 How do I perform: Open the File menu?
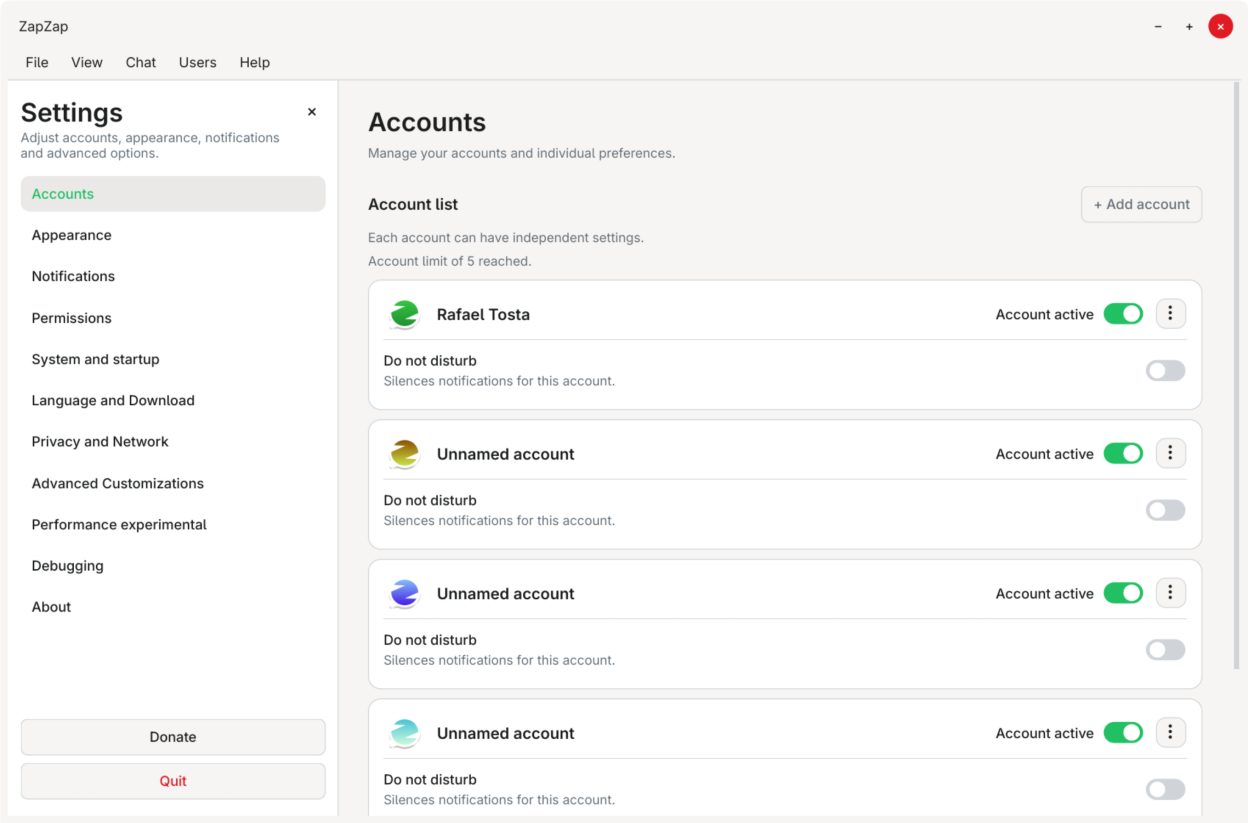click(37, 62)
